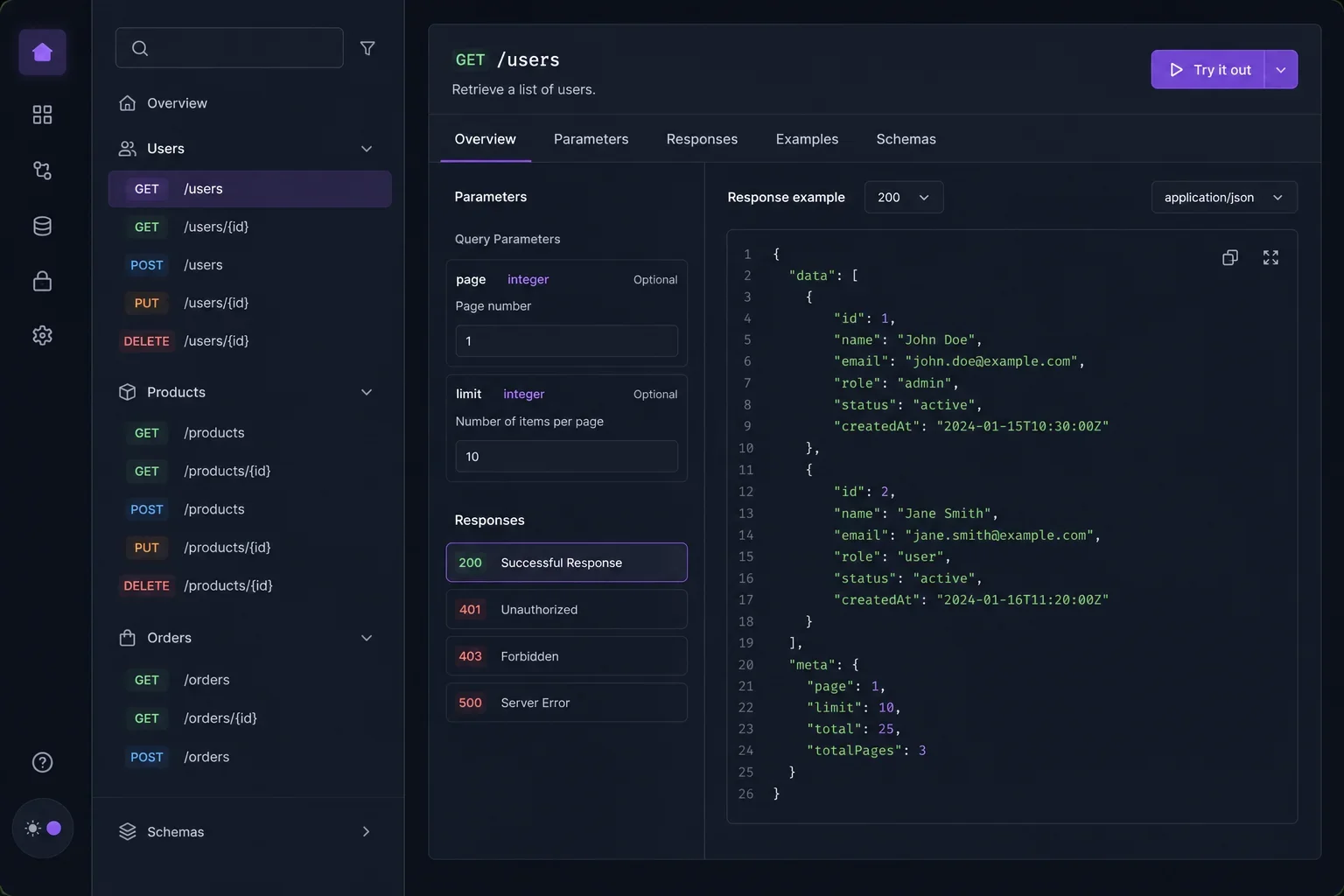Open the git branch icon in sidebar
This screenshot has width=1344, height=896.
(x=42, y=170)
